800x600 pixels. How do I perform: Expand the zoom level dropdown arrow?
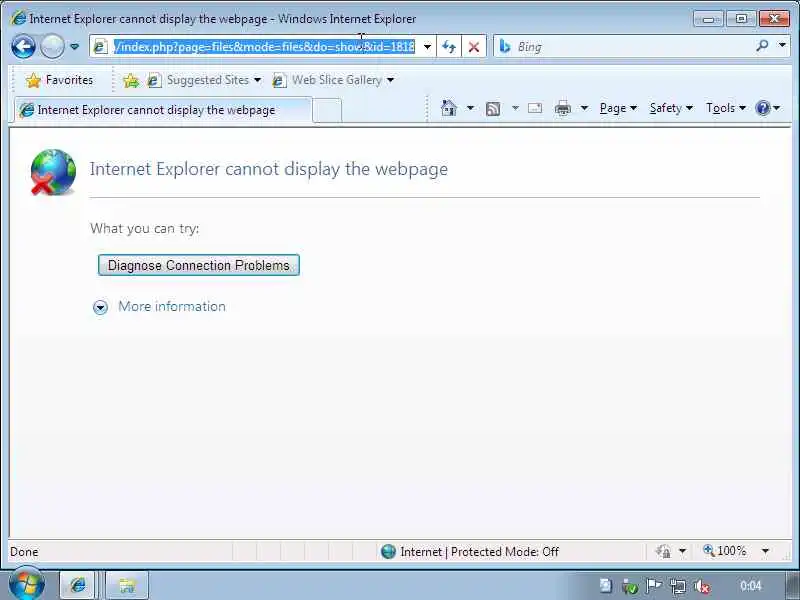point(765,552)
